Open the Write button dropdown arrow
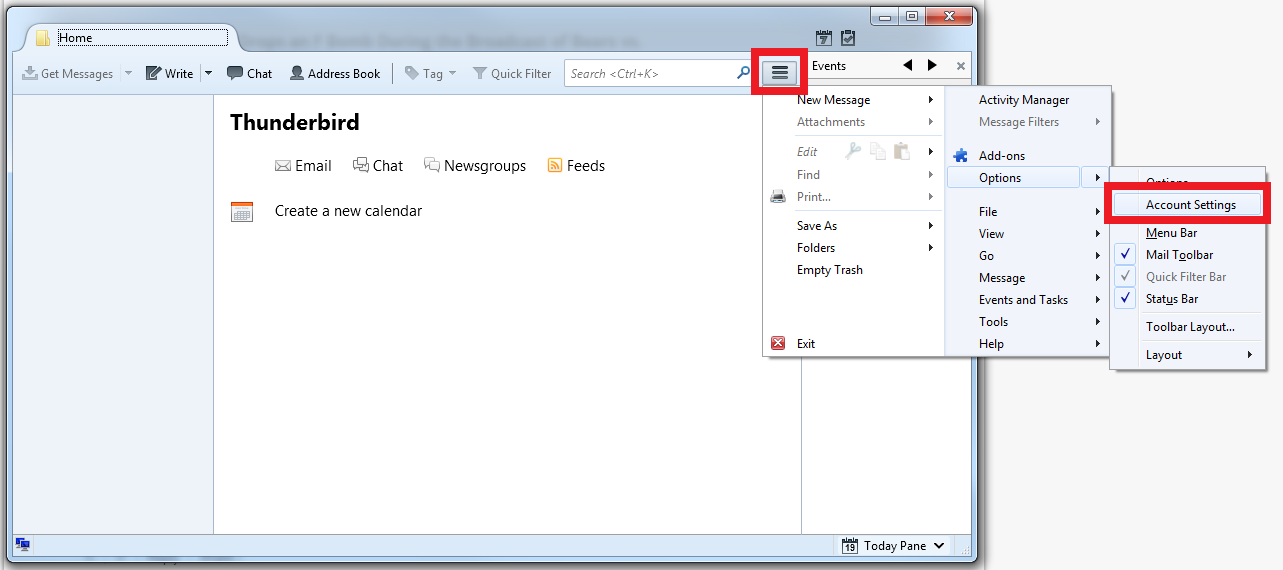 click(x=208, y=73)
